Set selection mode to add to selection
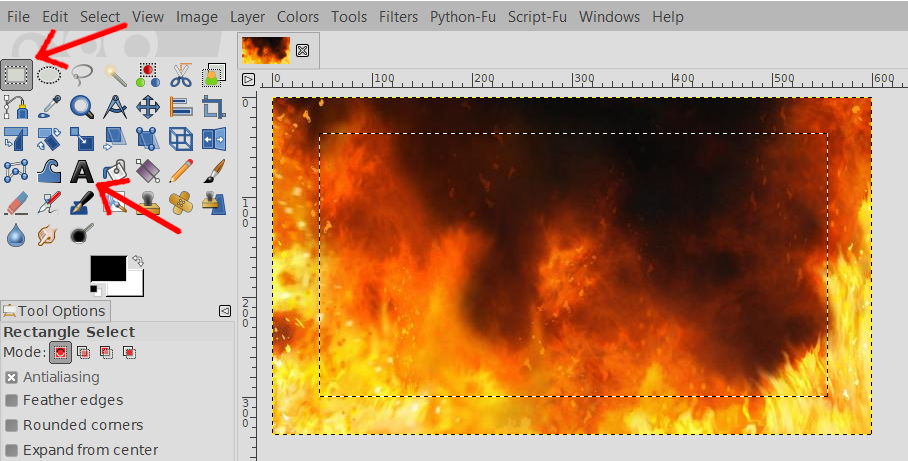The image size is (908, 461). point(83,352)
